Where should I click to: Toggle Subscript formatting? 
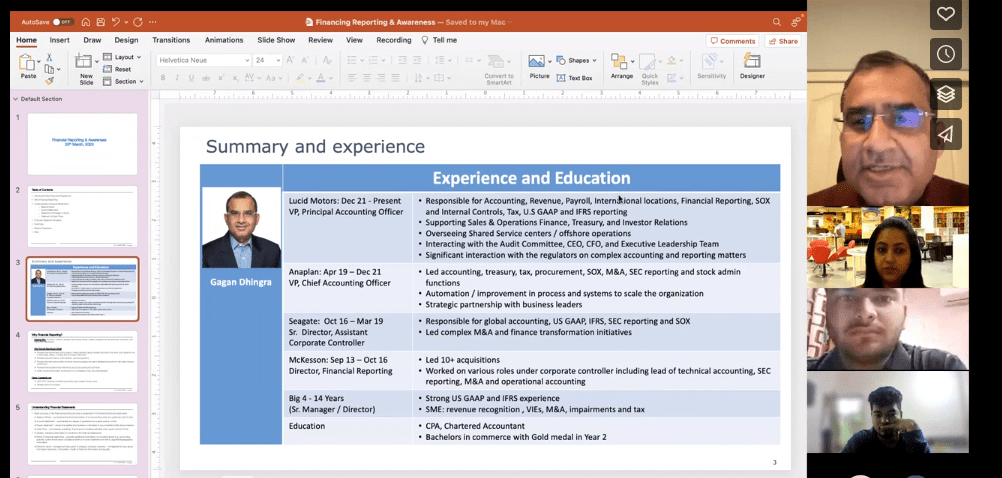pyautogui.click(x=235, y=78)
